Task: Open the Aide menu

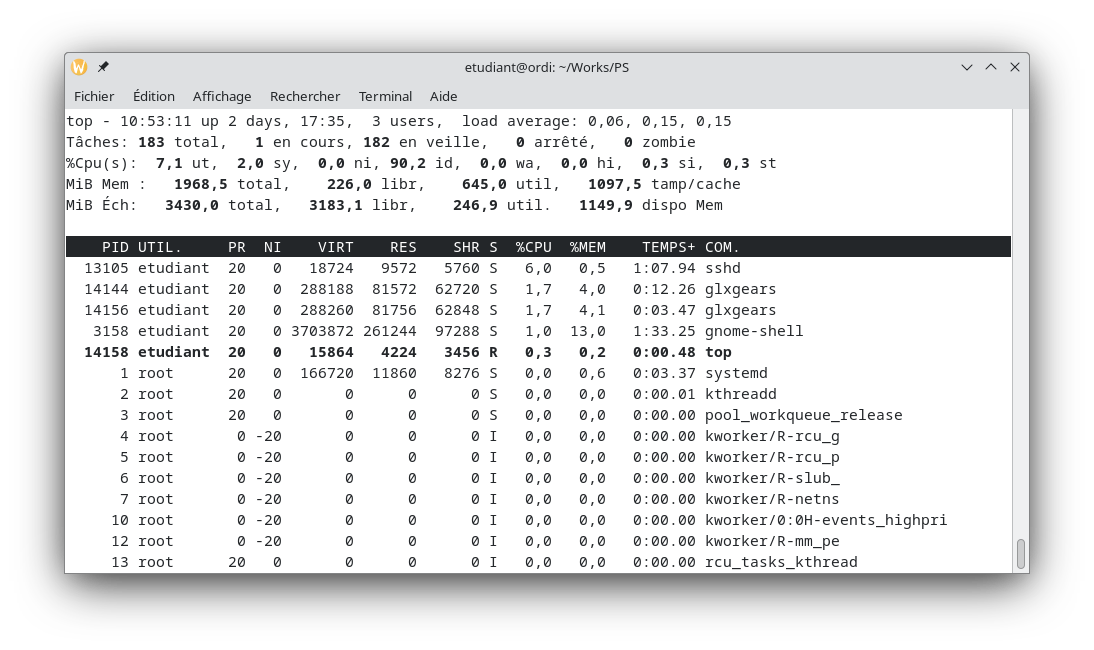Action: coord(443,96)
